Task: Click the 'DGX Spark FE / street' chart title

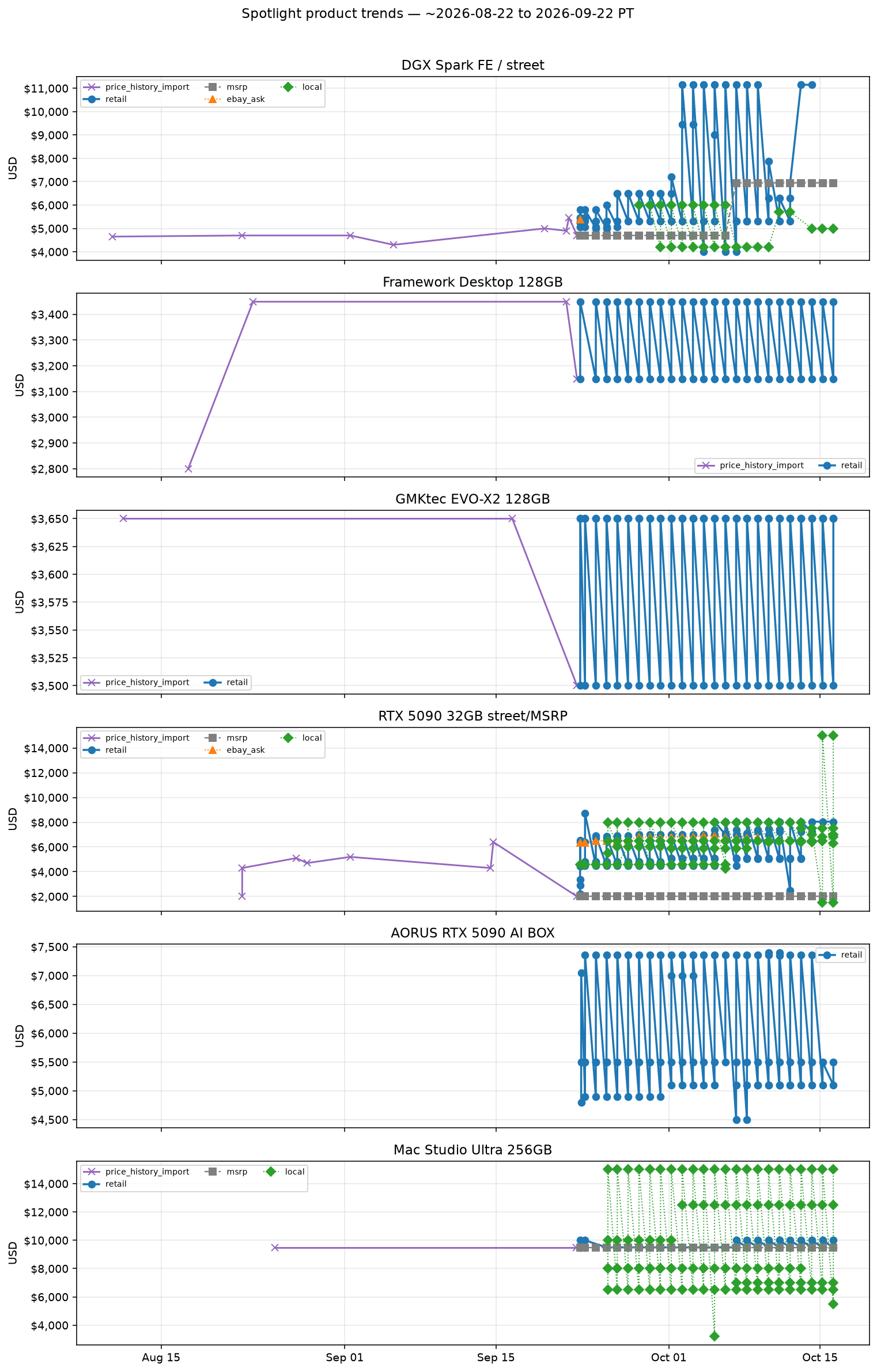Action: pyautogui.click(x=472, y=65)
